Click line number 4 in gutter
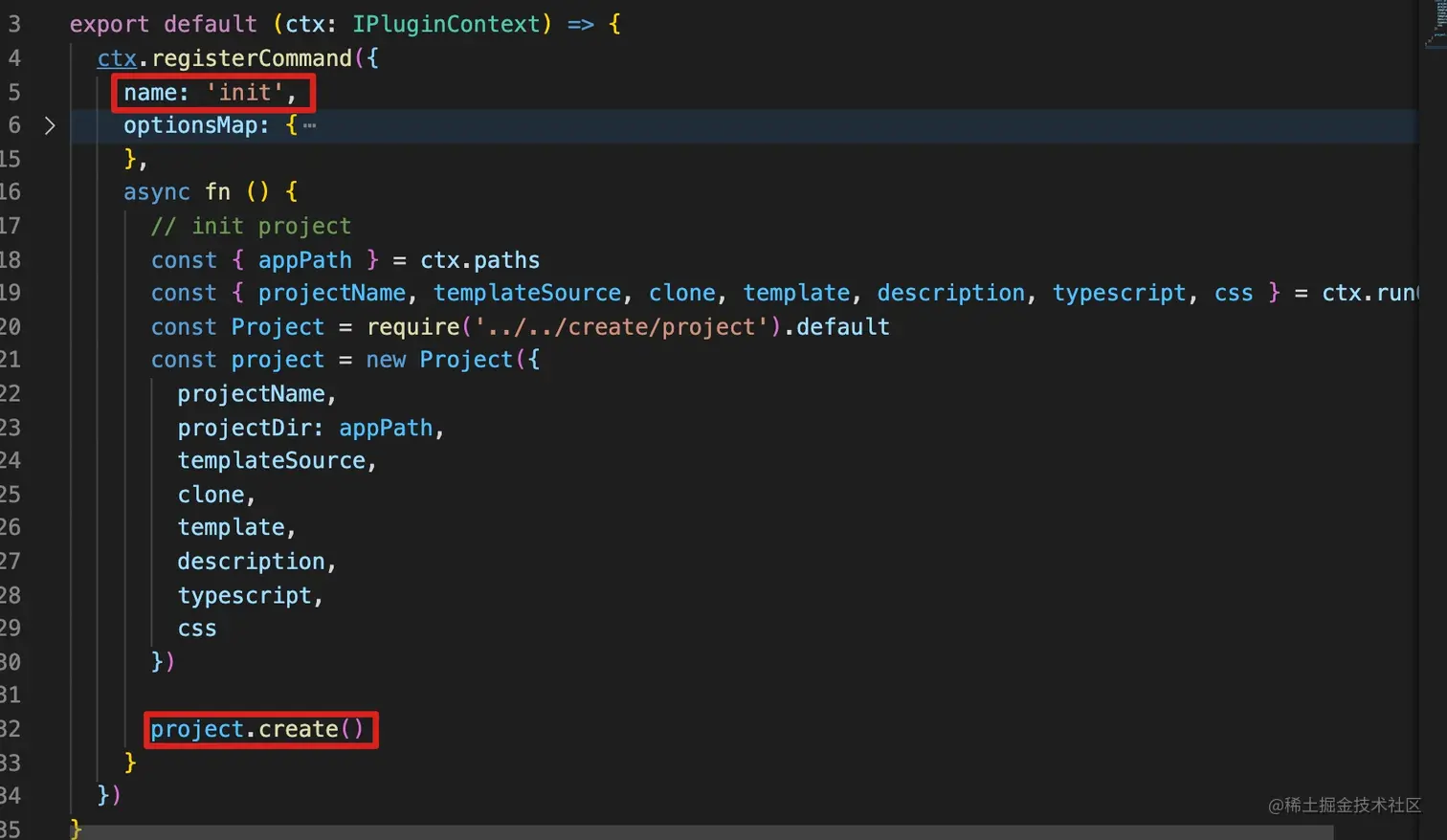 click(13, 58)
